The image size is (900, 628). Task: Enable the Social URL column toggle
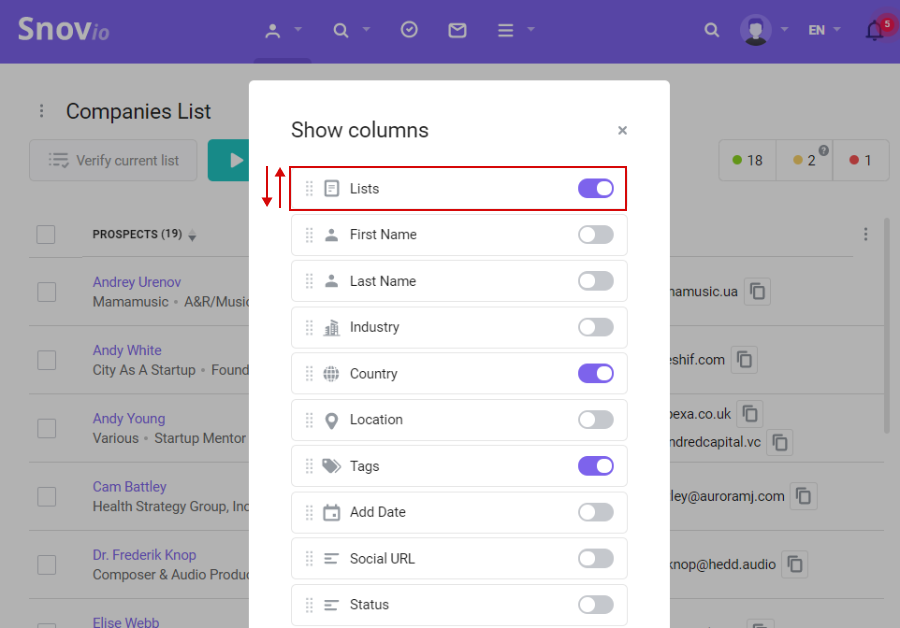pos(596,559)
